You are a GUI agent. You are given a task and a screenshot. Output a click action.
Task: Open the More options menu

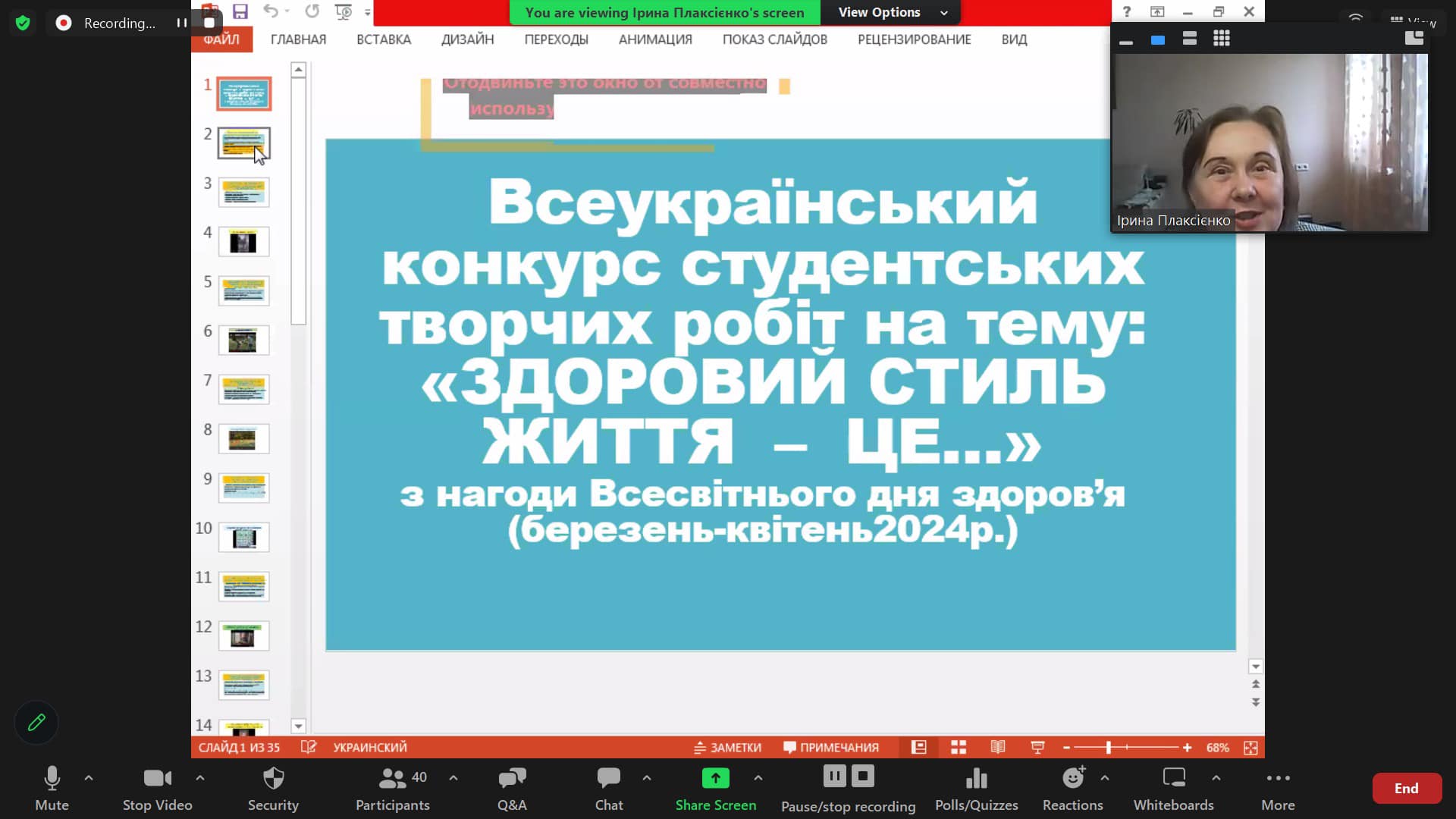pos(1279,789)
